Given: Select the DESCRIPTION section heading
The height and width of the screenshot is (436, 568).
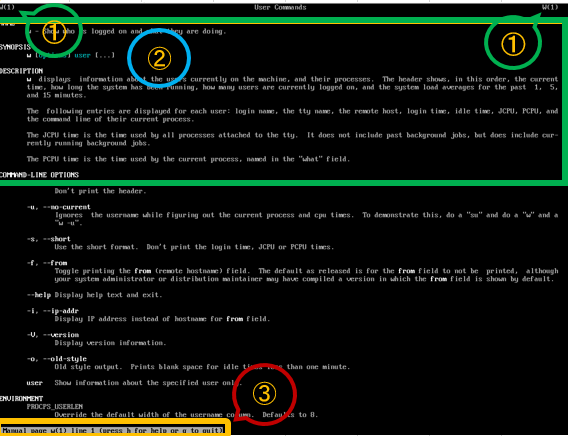Looking at the screenshot, I should tap(21, 71).
